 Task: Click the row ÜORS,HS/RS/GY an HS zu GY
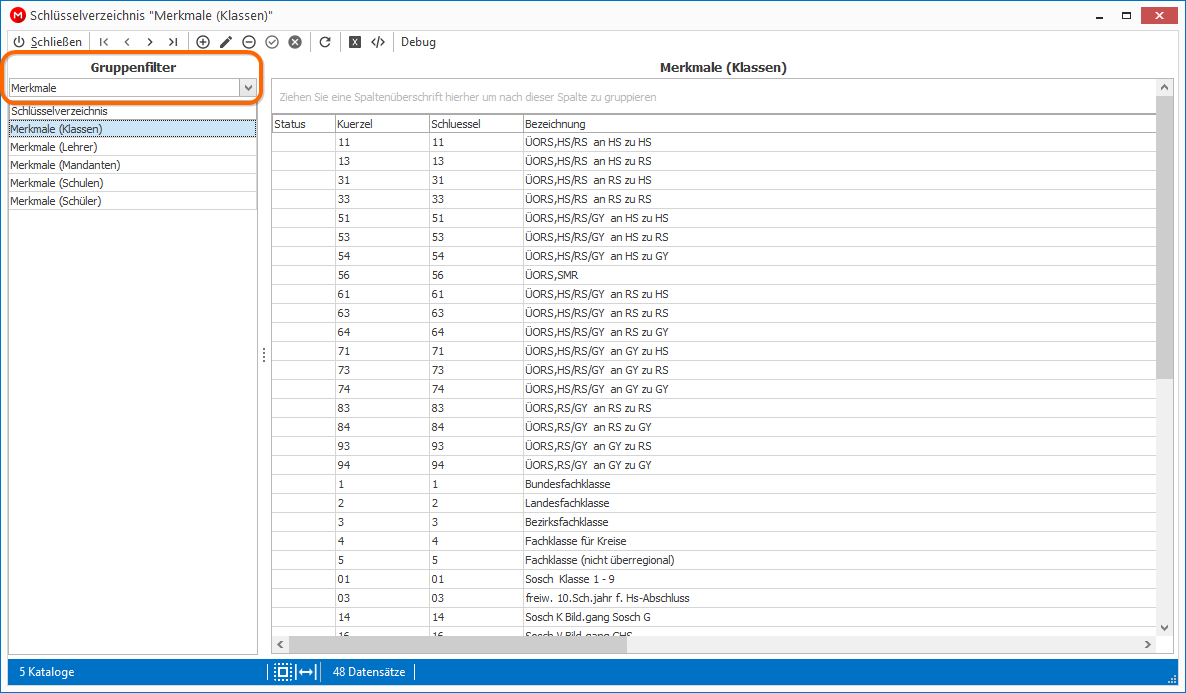click(714, 256)
